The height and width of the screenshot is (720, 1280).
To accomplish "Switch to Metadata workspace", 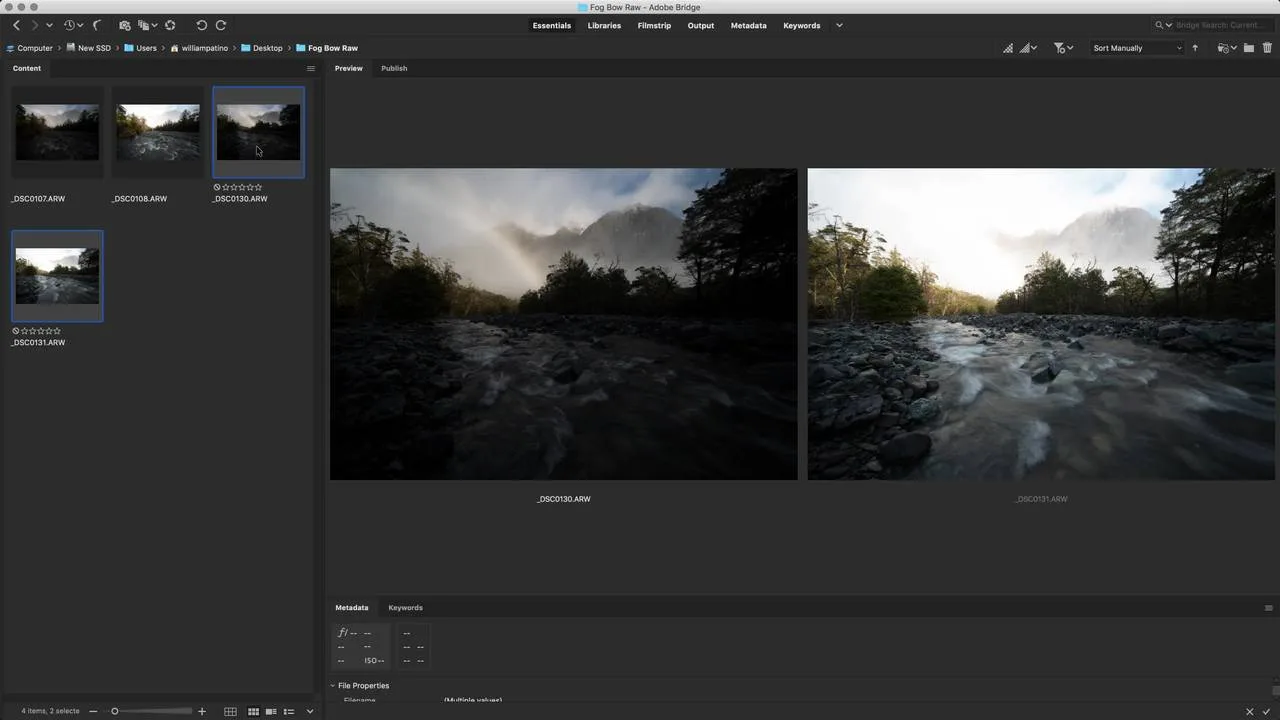I will pyautogui.click(x=749, y=25).
